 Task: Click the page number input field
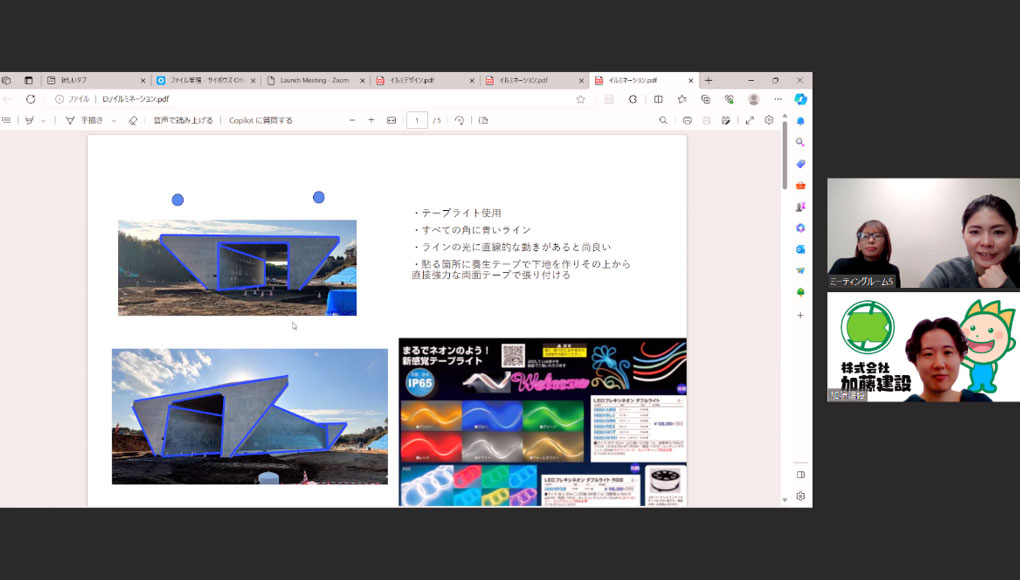click(417, 120)
